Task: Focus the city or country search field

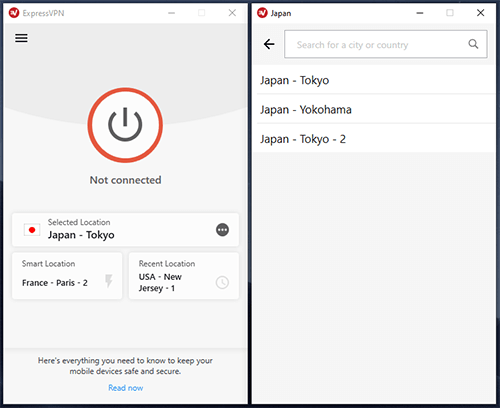Action: tap(386, 44)
